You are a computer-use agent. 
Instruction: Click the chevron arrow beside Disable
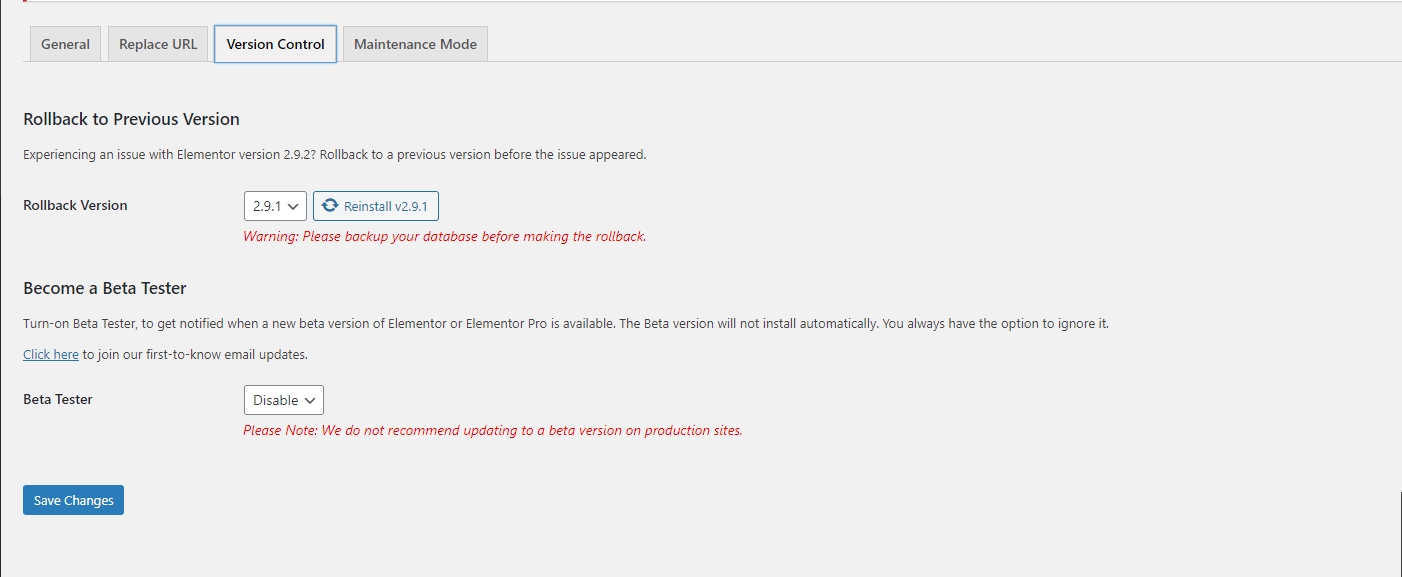pos(310,400)
